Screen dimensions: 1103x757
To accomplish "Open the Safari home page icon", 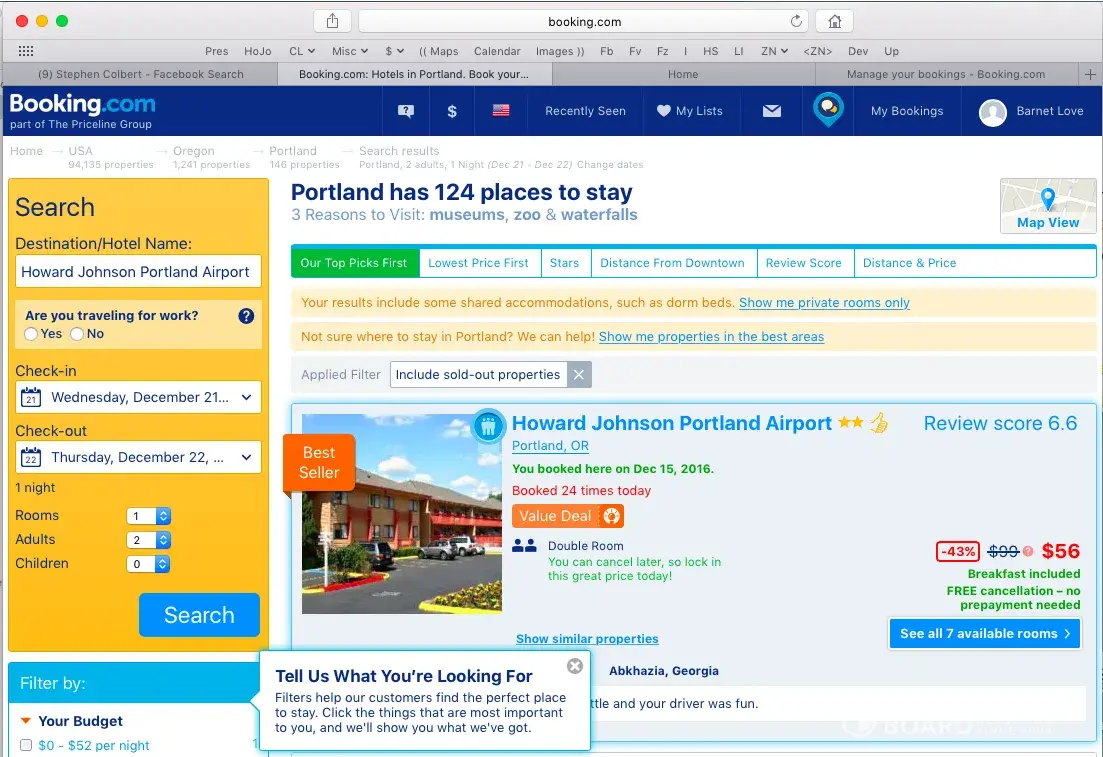I will 834,21.
